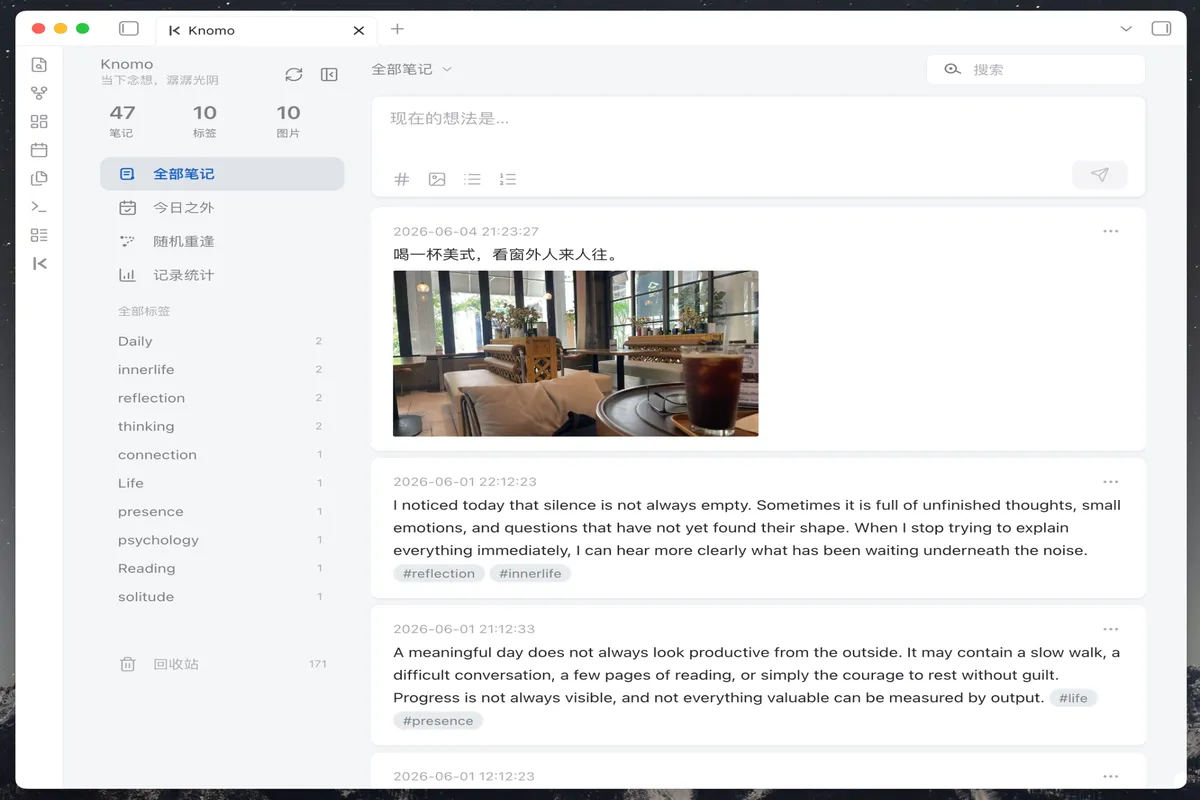Click the 全部标签 section heading
The image size is (1200, 800).
coord(144,311)
